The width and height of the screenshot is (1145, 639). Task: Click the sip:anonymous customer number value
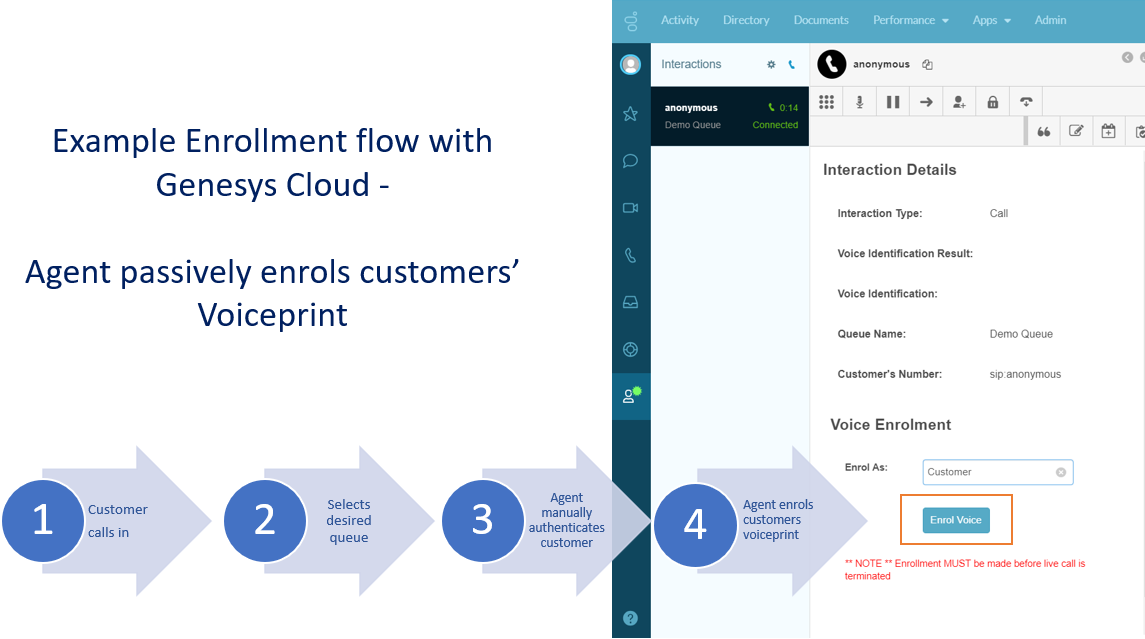(x=1025, y=374)
